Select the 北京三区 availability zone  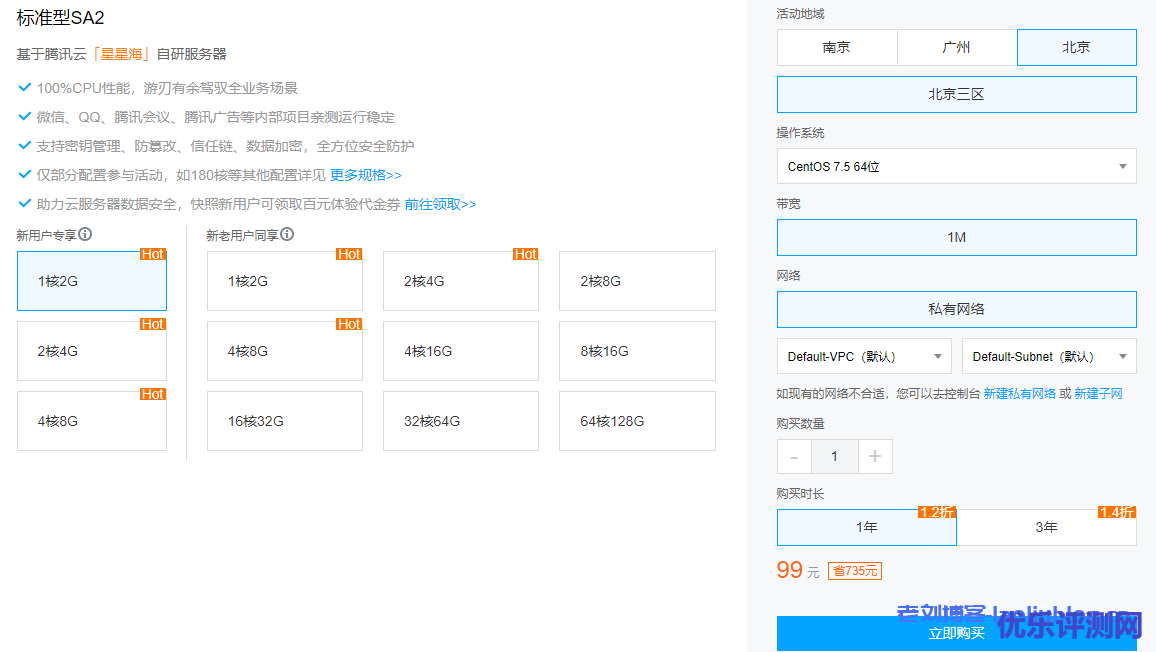[x=956, y=95]
